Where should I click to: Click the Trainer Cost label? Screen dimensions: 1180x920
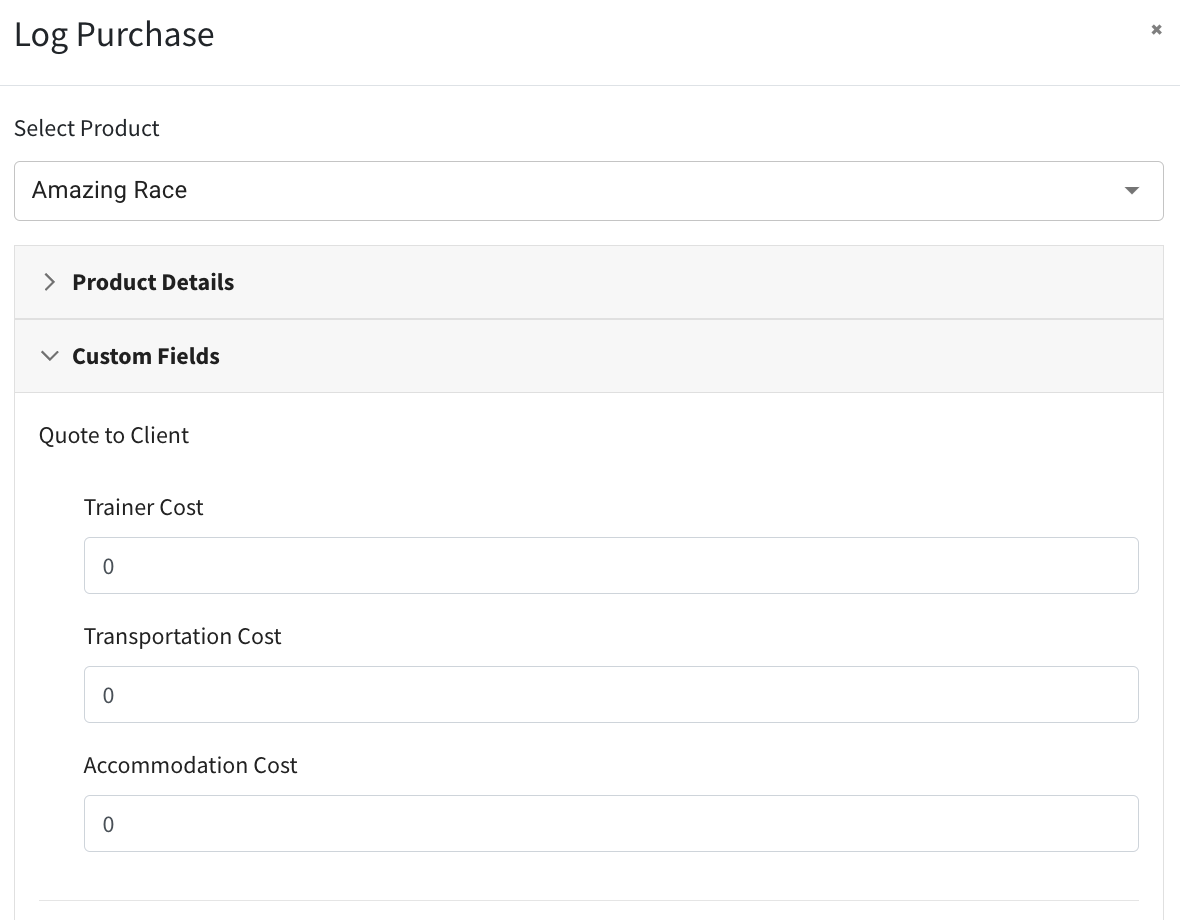(143, 507)
